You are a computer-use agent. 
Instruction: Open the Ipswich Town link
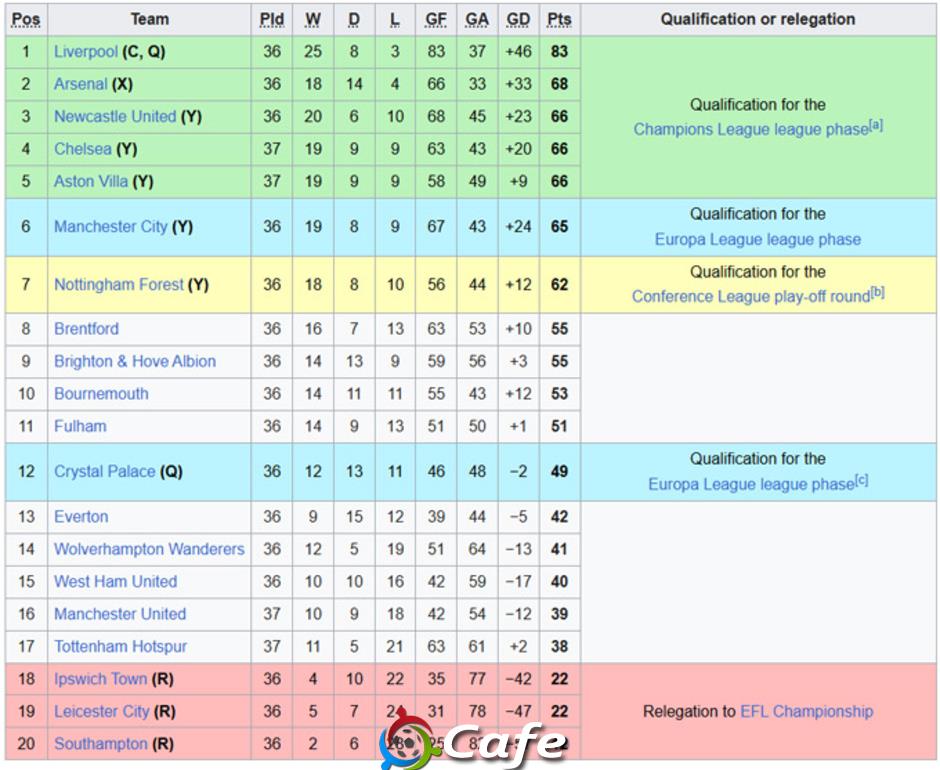(100, 679)
